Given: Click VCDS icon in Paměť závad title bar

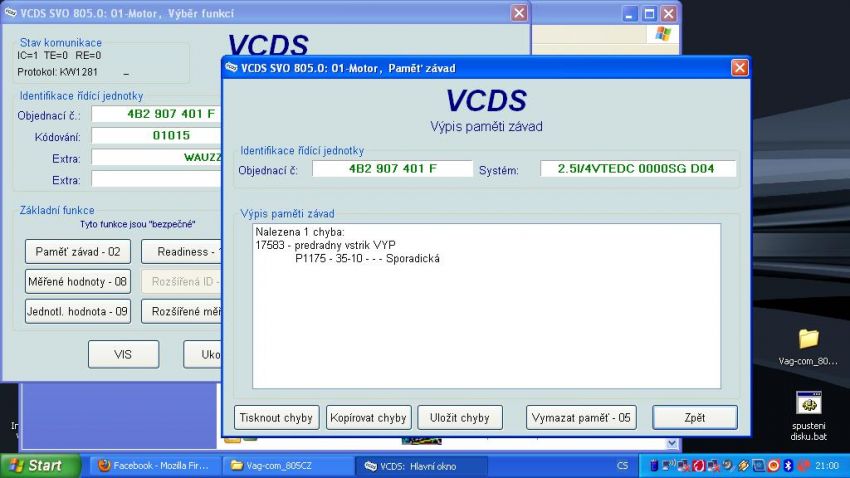Looking at the screenshot, I should click(x=231, y=68).
